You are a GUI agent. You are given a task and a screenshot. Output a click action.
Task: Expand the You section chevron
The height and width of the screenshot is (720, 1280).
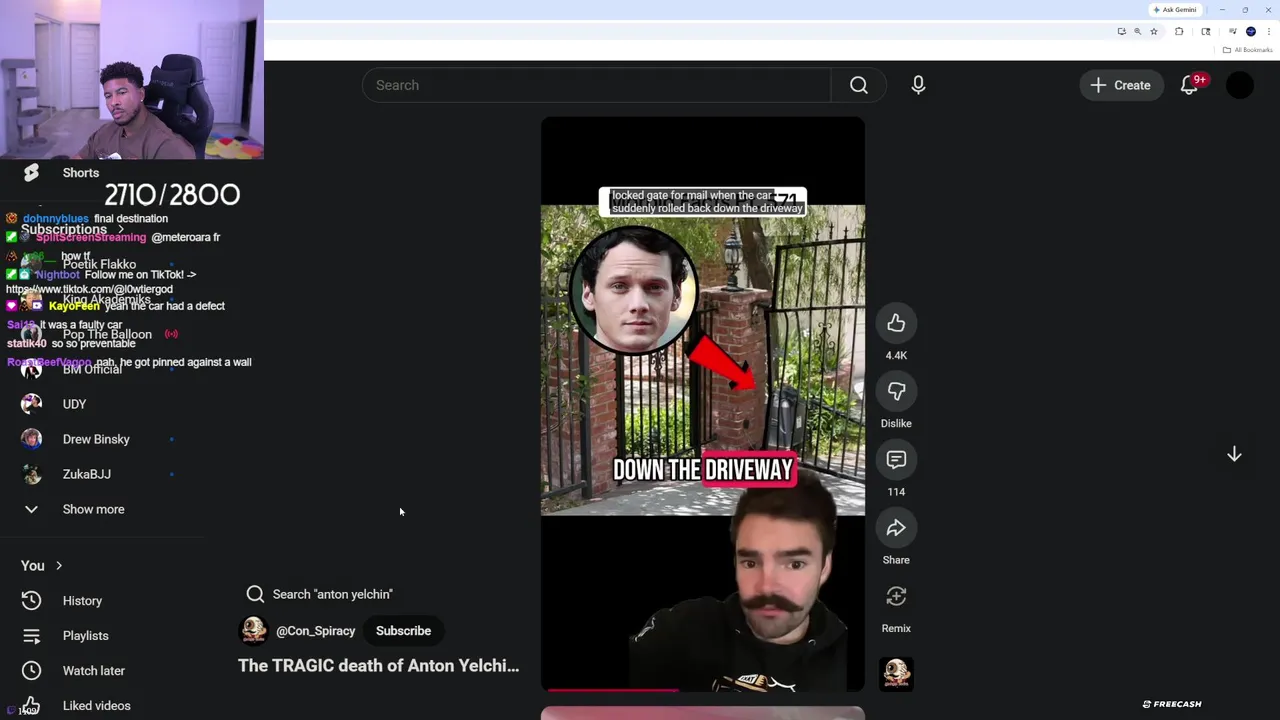[x=59, y=565]
